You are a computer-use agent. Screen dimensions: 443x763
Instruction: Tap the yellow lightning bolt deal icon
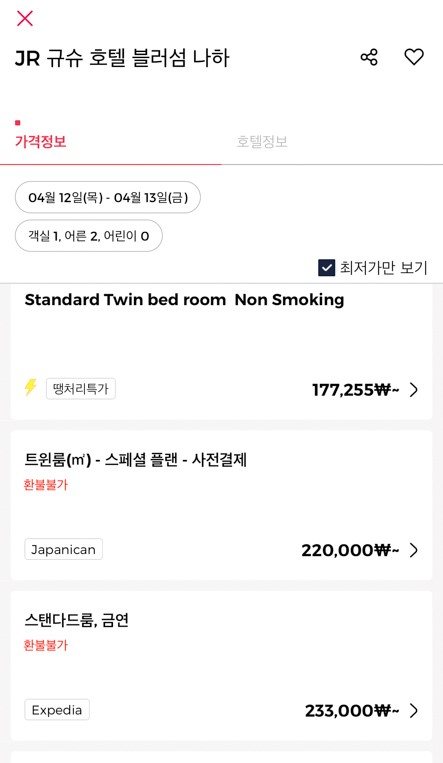[x=31, y=387]
